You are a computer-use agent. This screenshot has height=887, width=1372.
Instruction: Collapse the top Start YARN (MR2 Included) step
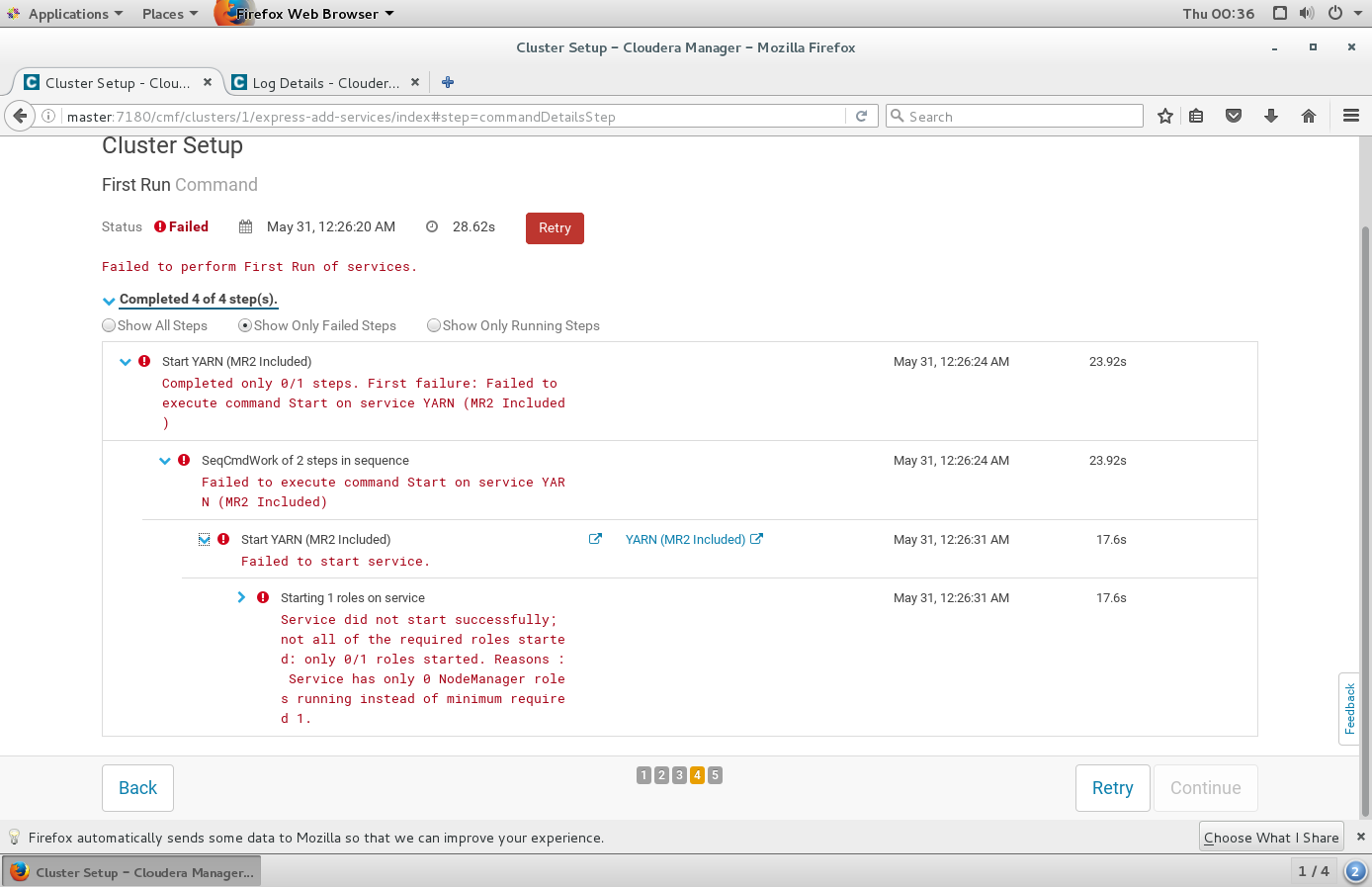(x=126, y=362)
